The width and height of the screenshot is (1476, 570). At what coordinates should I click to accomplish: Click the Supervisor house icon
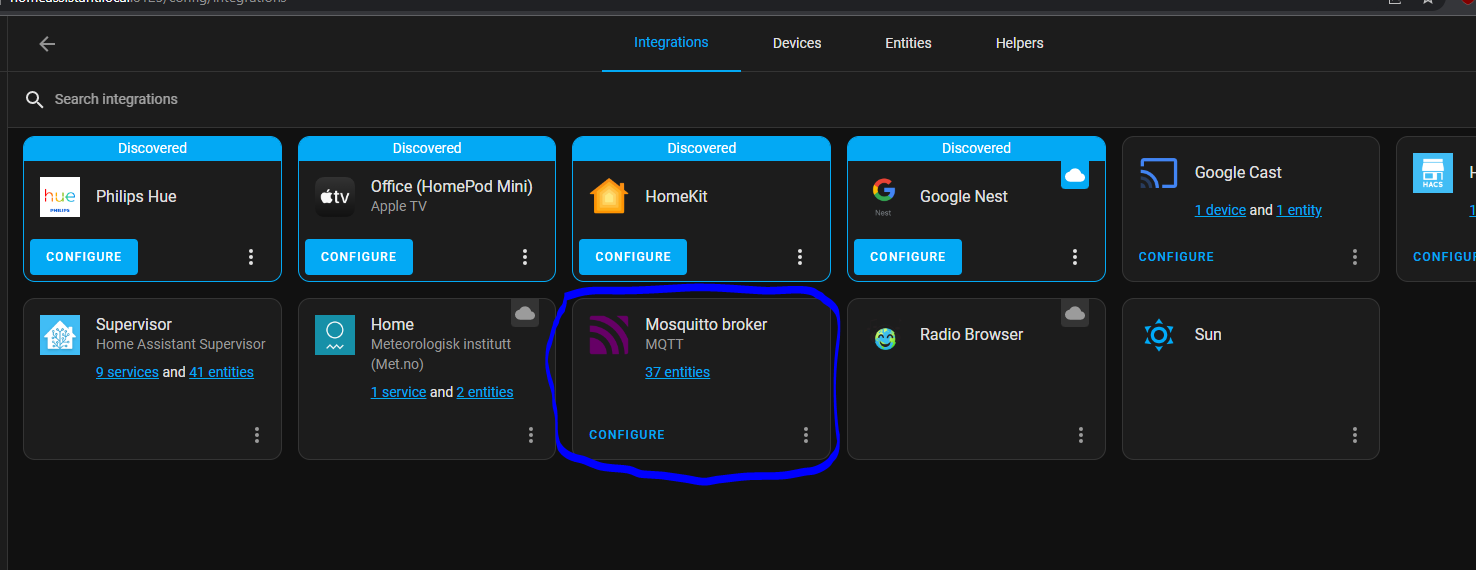point(60,335)
